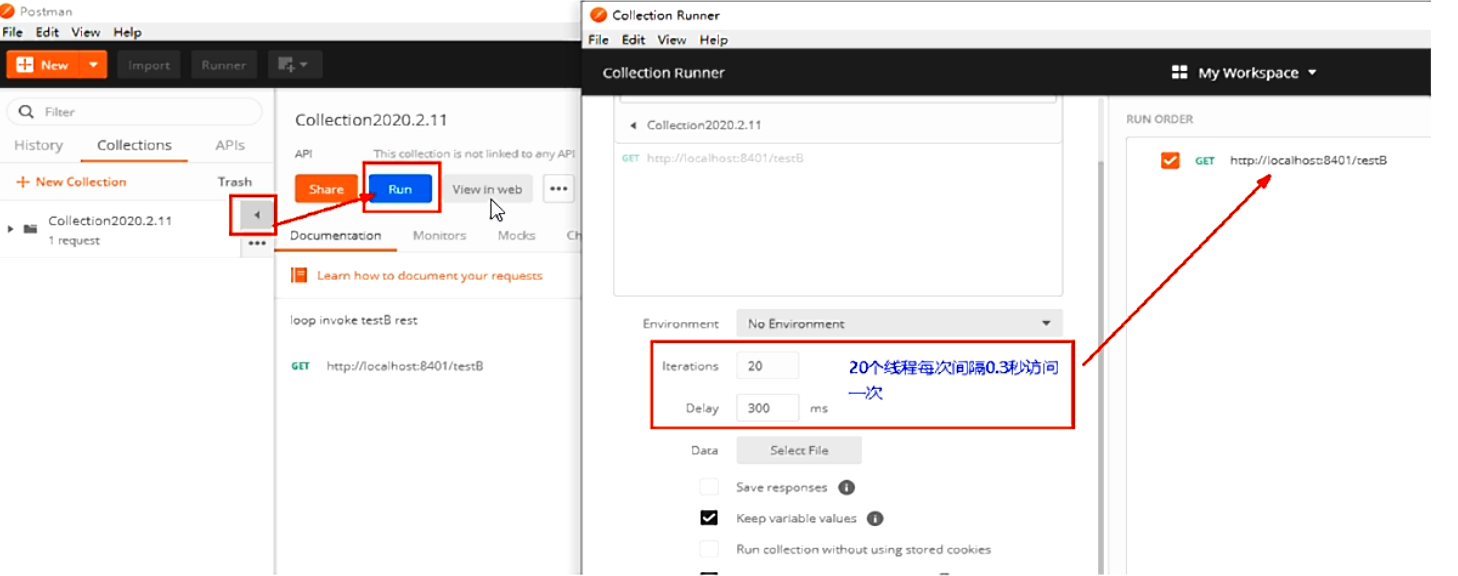Switch to the History tab
This screenshot has height=576, width=1458.
pyautogui.click(x=38, y=145)
